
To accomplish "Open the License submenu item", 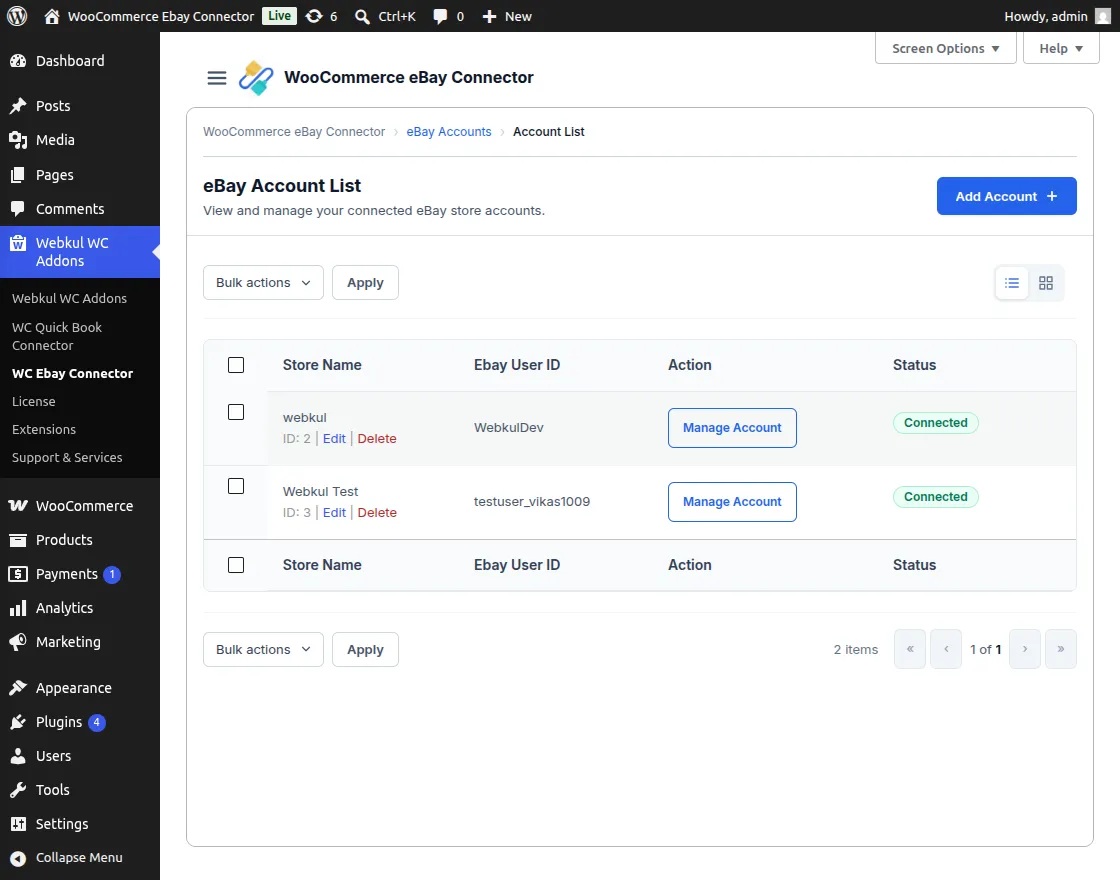I will click(x=34, y=401).
